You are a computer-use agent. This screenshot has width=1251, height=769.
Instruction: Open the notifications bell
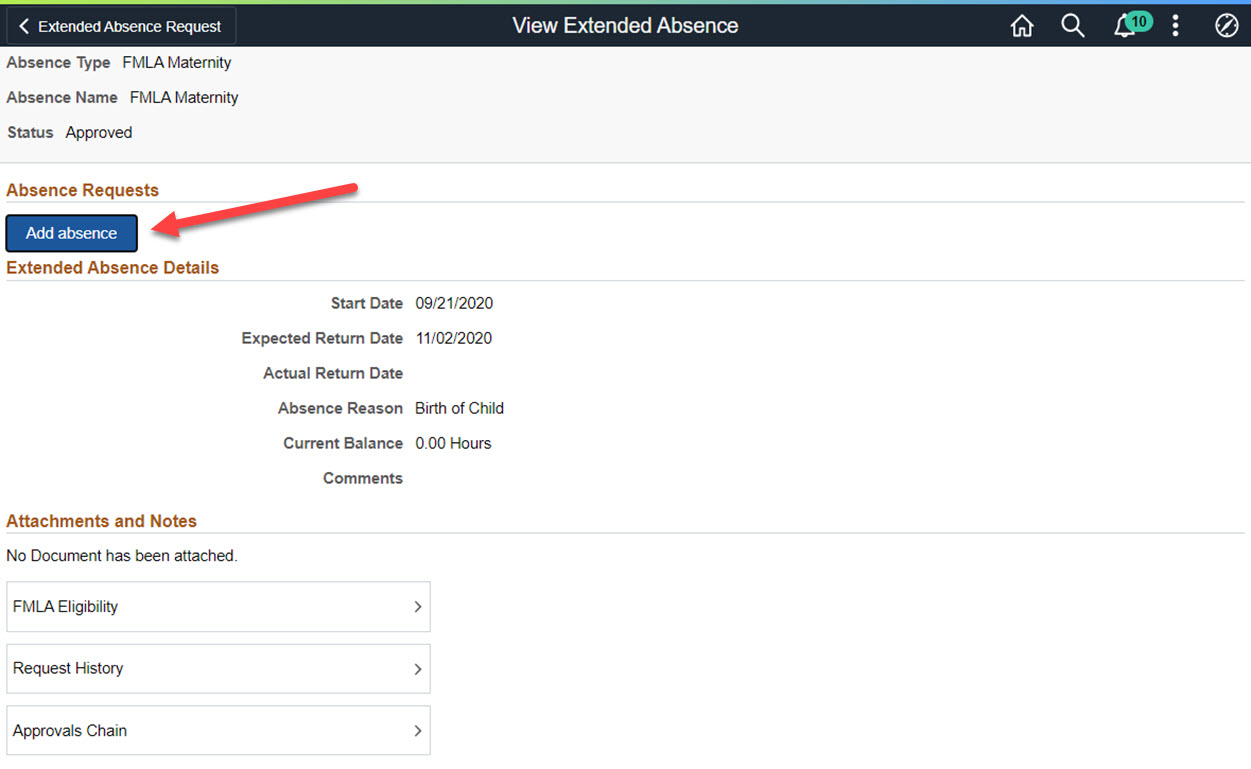click(x=1124, y=27)
